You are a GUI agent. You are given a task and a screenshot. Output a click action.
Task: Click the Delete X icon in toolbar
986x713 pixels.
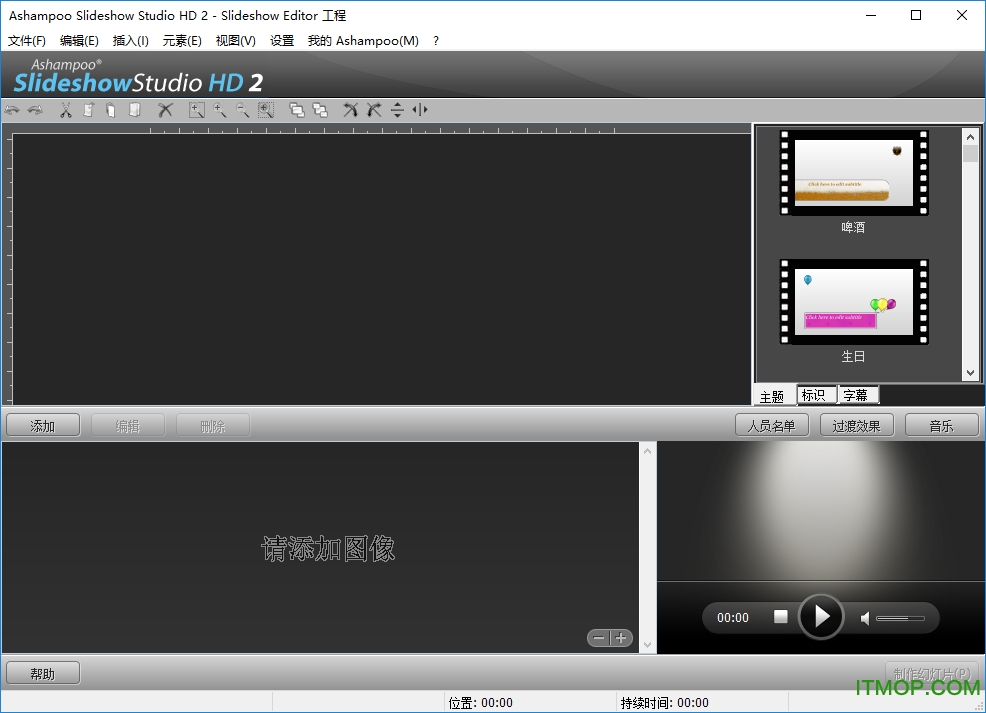(x=165, y=110)
